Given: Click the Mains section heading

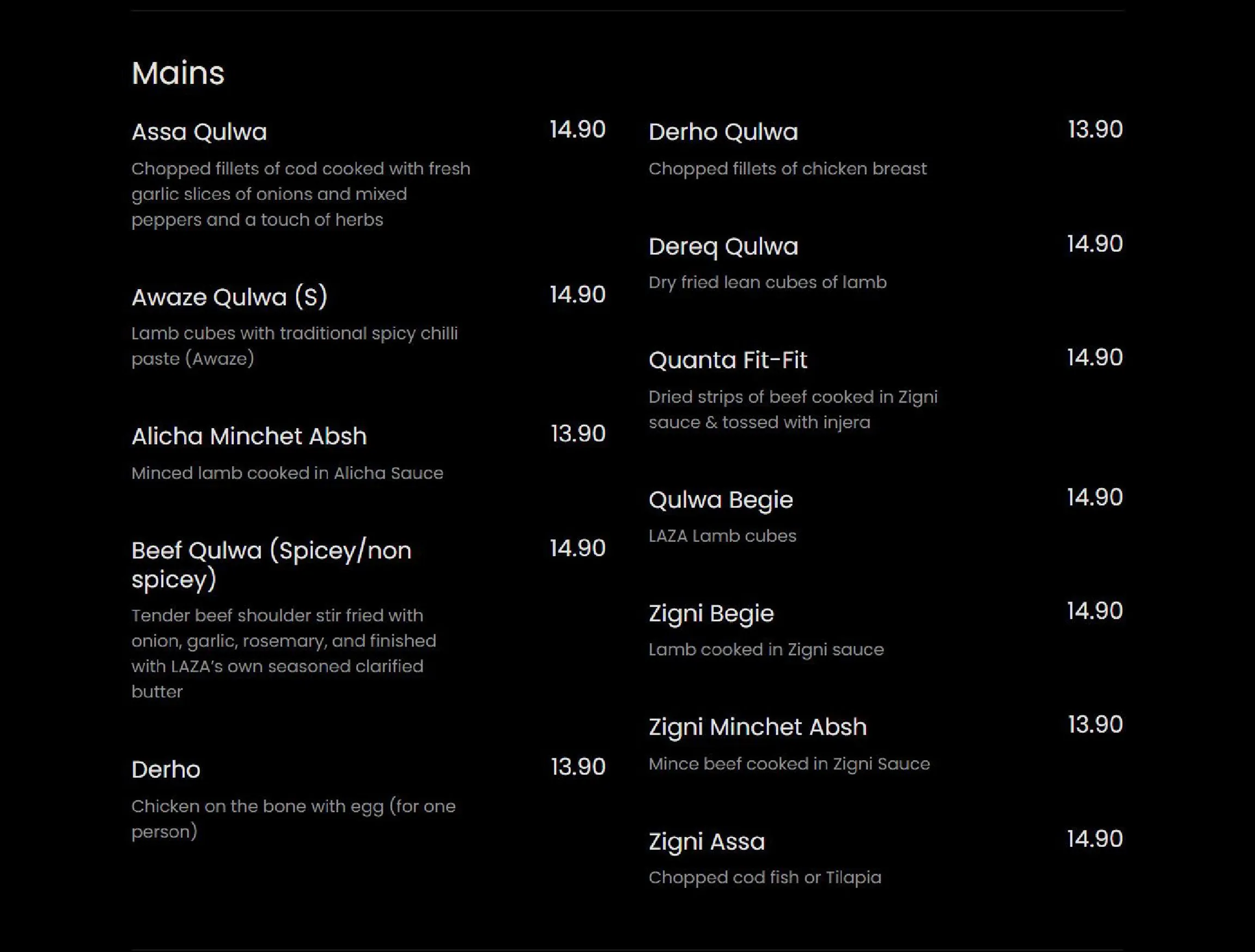Looking at the screenshot, I should [x=178, y=73].
